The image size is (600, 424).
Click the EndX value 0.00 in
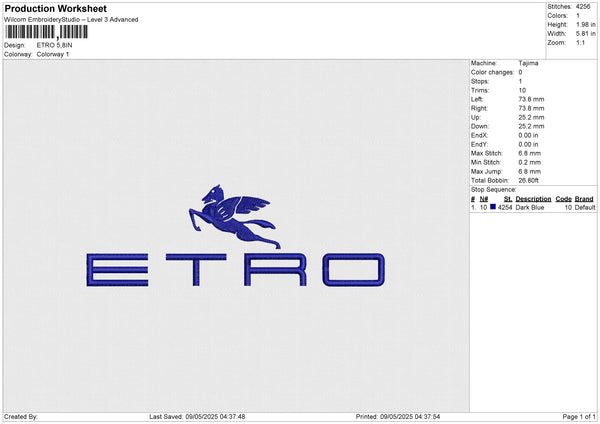pyautogui.click(x=528, y=135)
